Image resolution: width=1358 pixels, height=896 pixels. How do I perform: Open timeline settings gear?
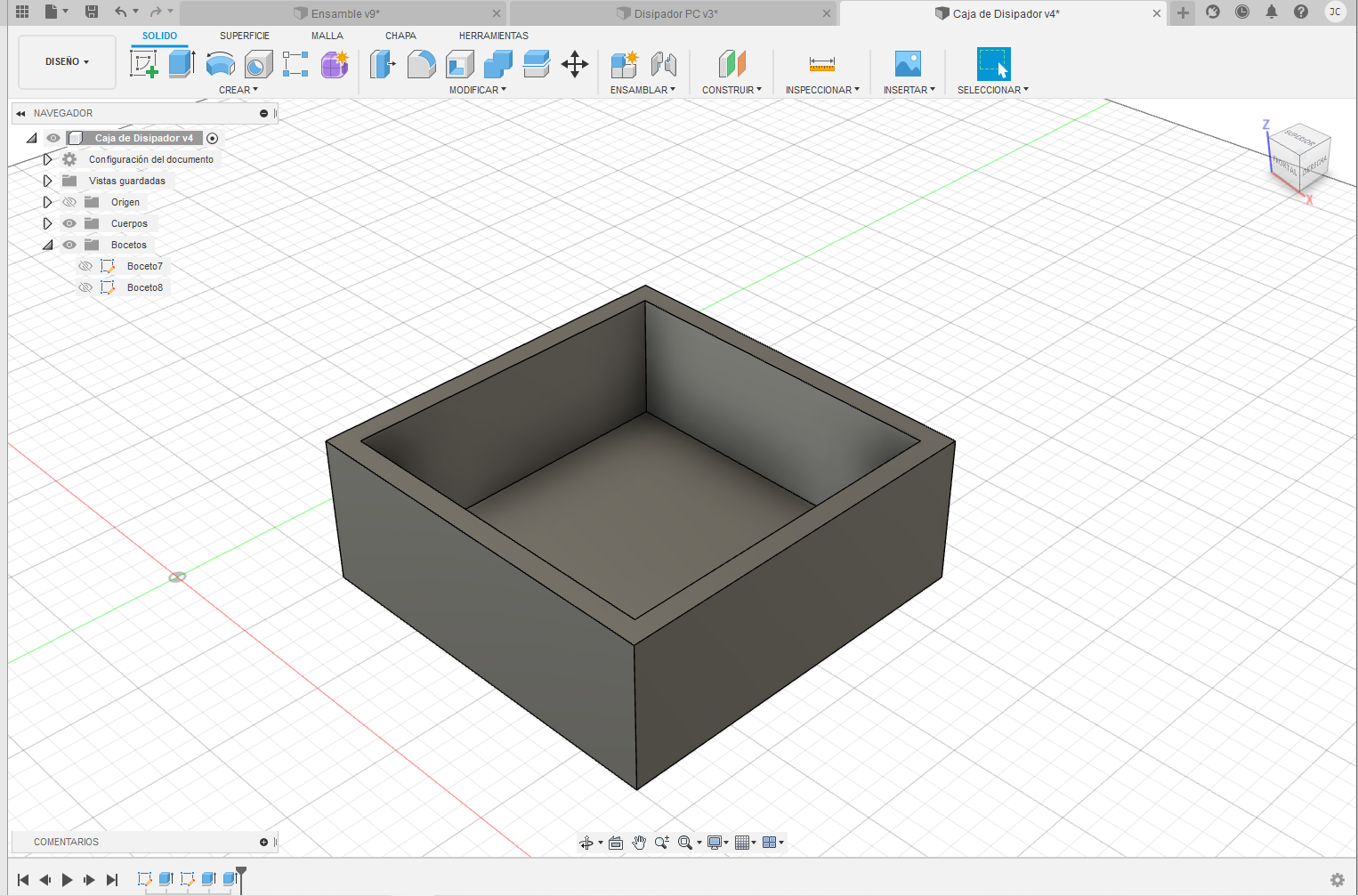[1337, 880]
